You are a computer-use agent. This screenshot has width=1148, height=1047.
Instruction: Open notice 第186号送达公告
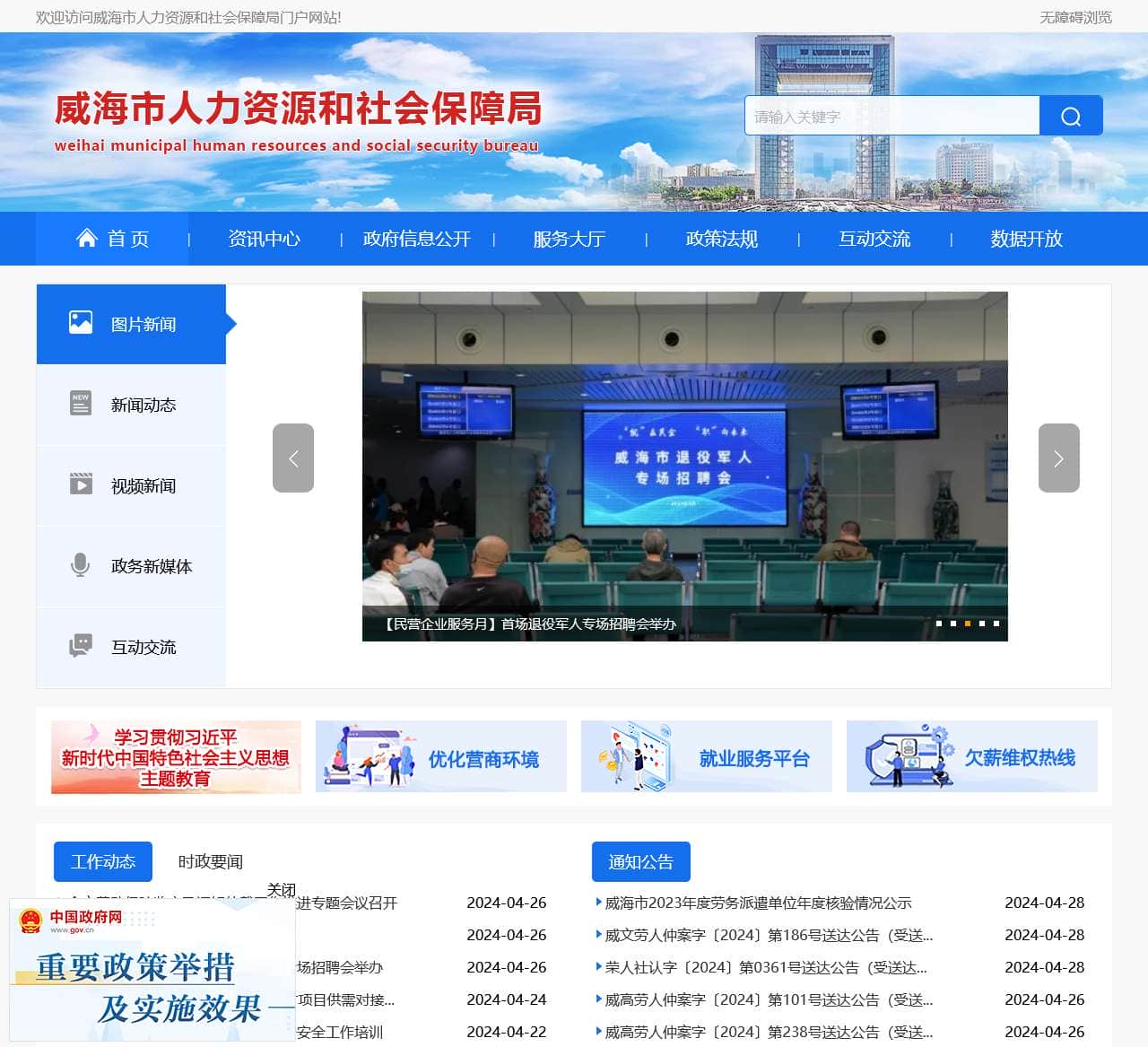pyautogui.click(x=769, y=935)
